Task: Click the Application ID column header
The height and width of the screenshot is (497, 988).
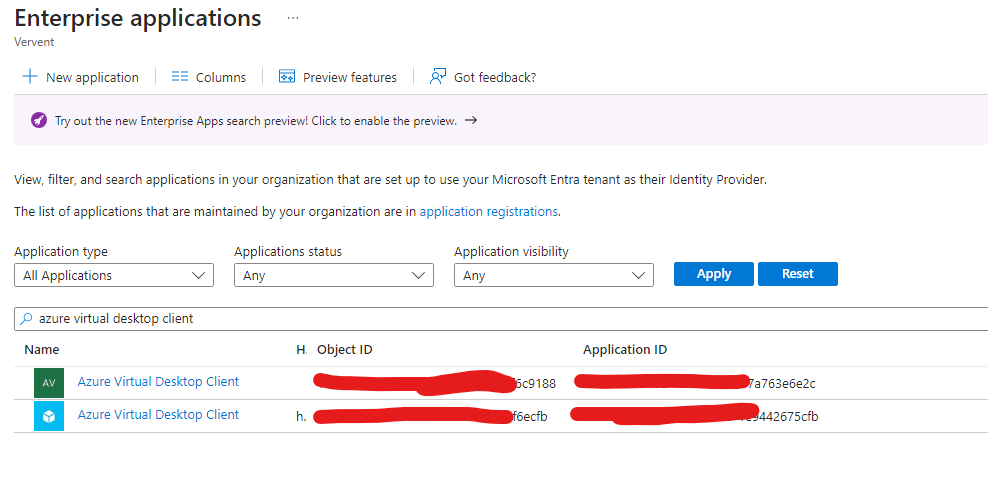Action: point(625,350)
